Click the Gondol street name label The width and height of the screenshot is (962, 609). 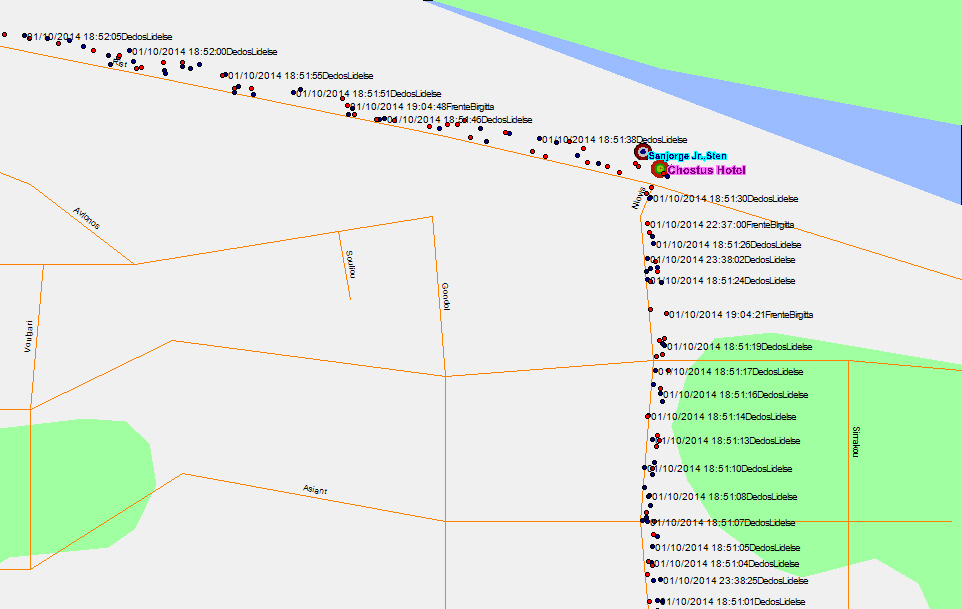[445, 296]
